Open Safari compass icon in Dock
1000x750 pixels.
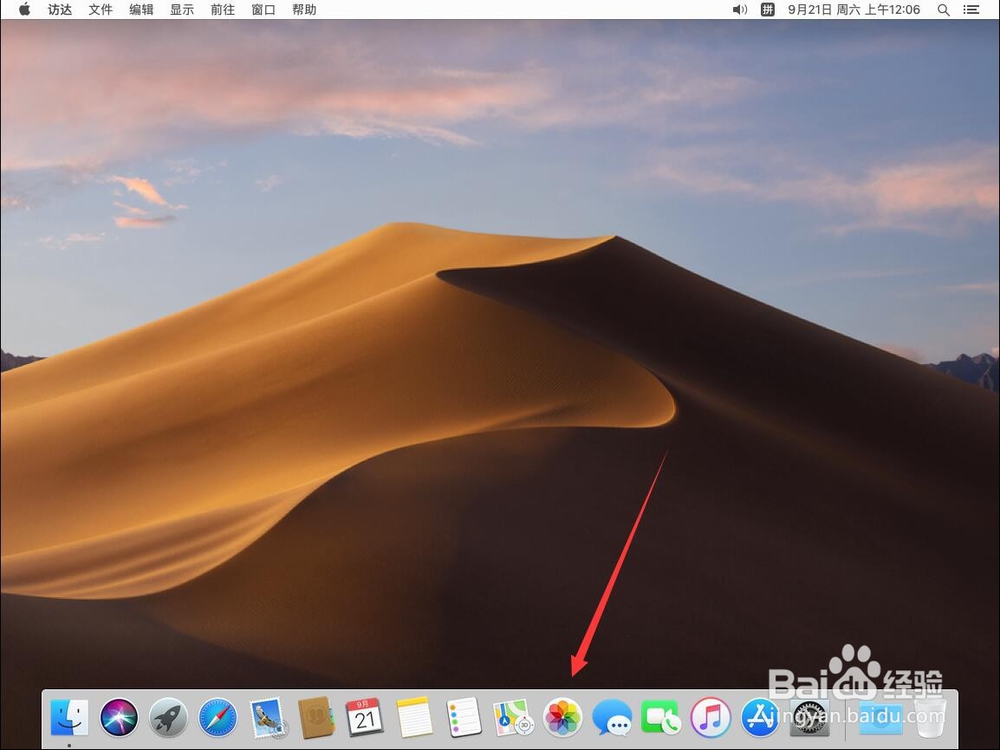tap(217, 717)
